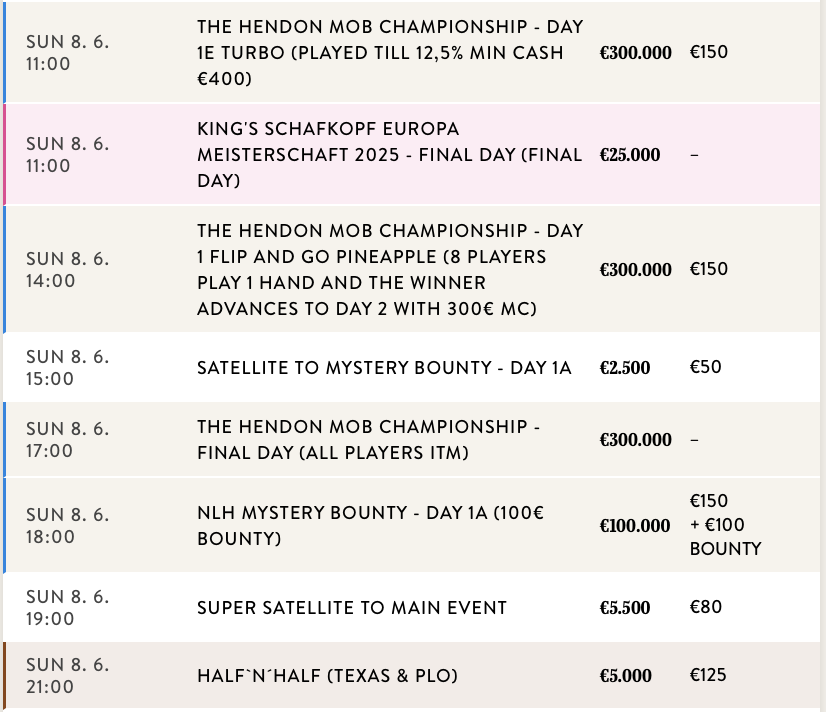Open Day 1 Flip and Go Pineapple event

point(390,269)
